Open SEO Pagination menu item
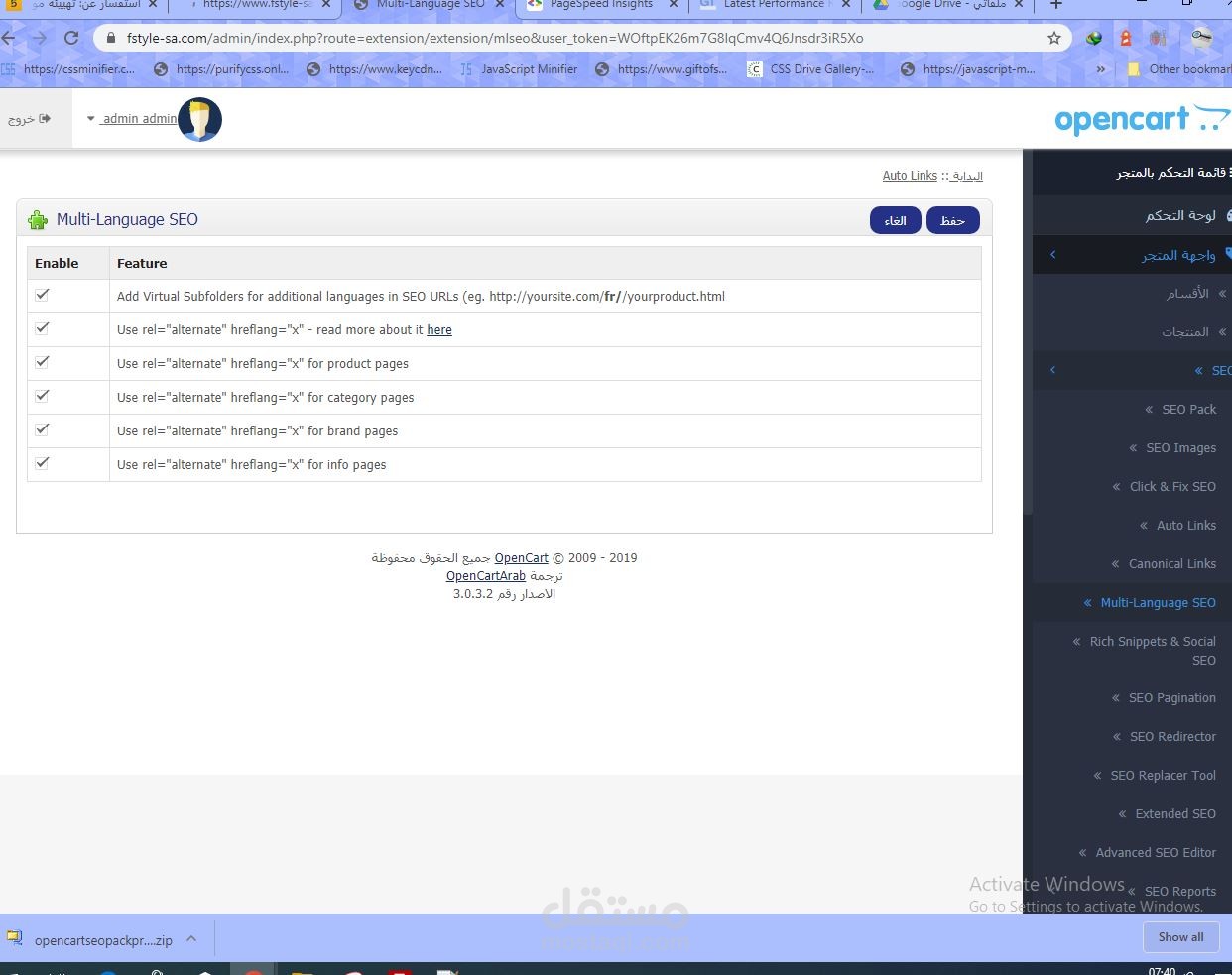The width and height of the screenshot is (1232, 975). click(x=1171, y=697)
